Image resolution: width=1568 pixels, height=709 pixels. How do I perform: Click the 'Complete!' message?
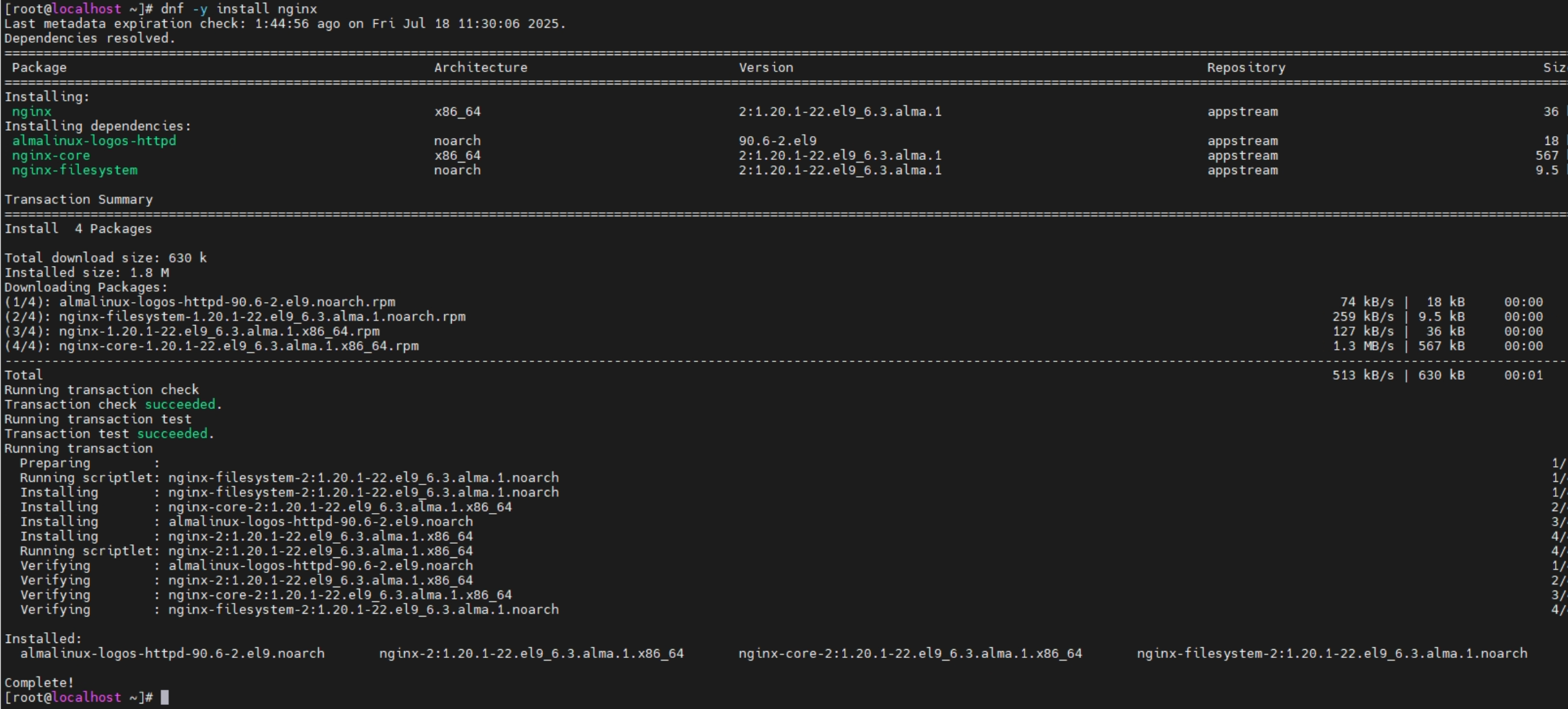[x=39, y=682]
